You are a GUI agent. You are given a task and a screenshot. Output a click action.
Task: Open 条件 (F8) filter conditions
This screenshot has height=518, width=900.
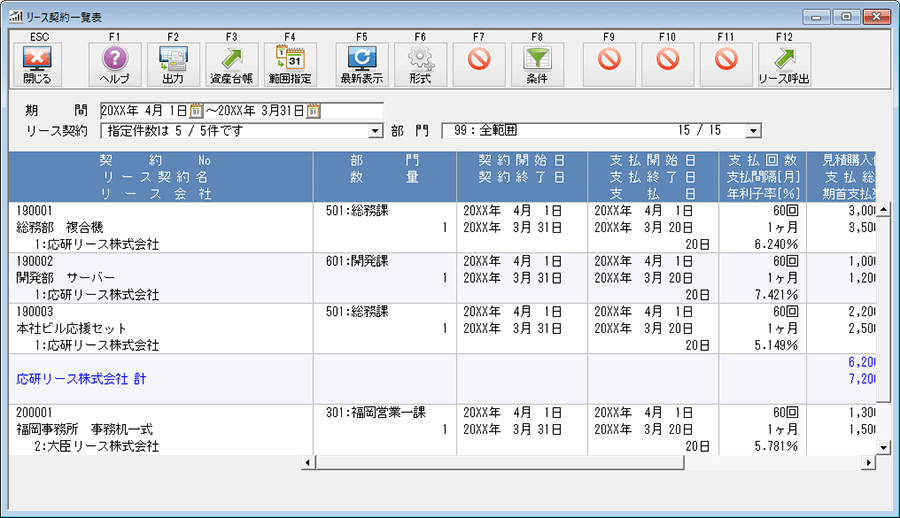(x=538, y=64)
